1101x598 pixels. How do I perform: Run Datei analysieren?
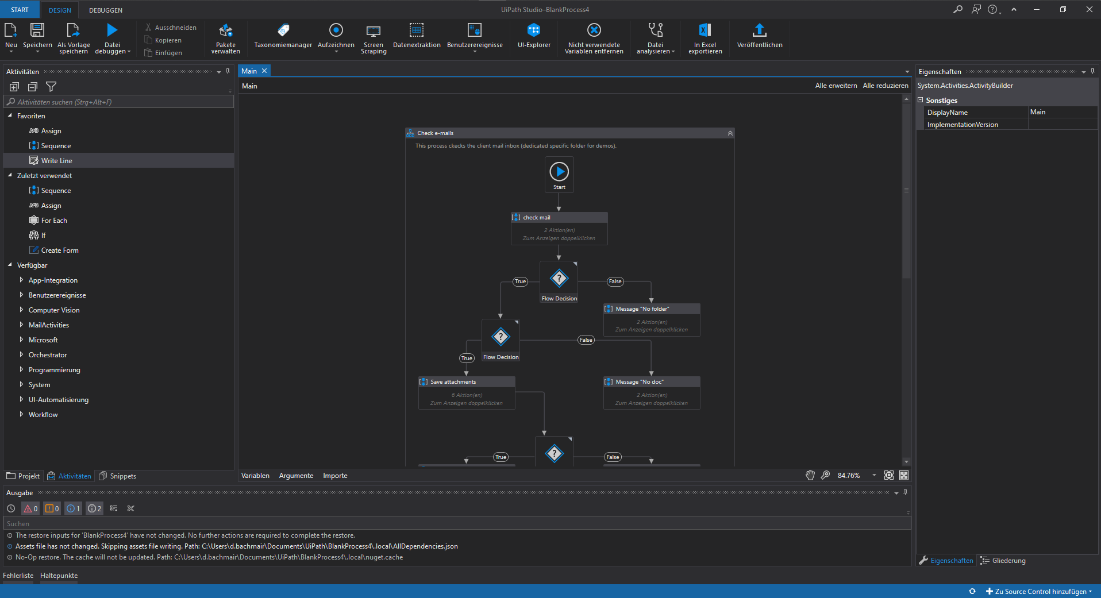tap(655, 39)
